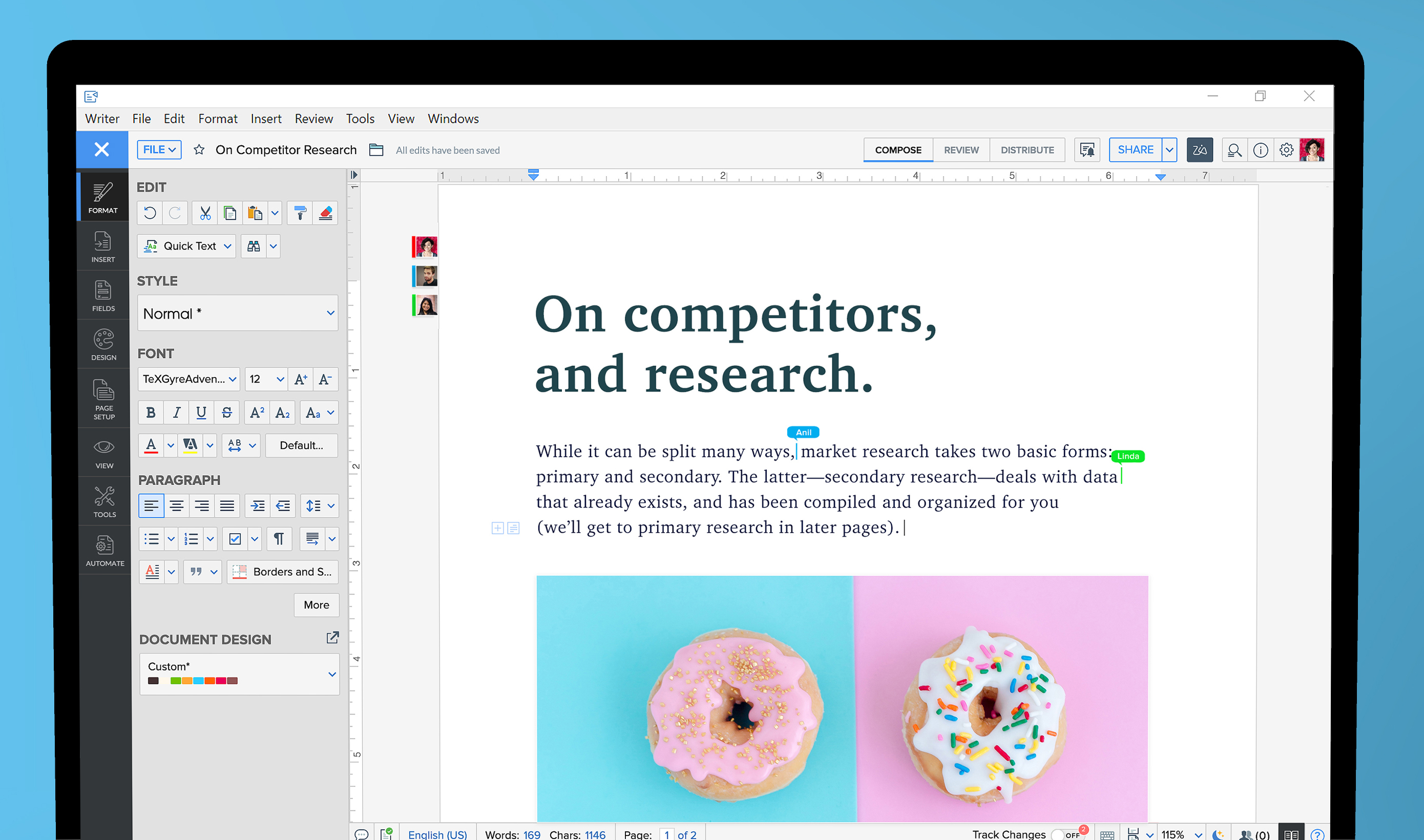1424x840 pixels.
Task: Click the clear formatting eraser icon
Action: click(x=325, y=214)
